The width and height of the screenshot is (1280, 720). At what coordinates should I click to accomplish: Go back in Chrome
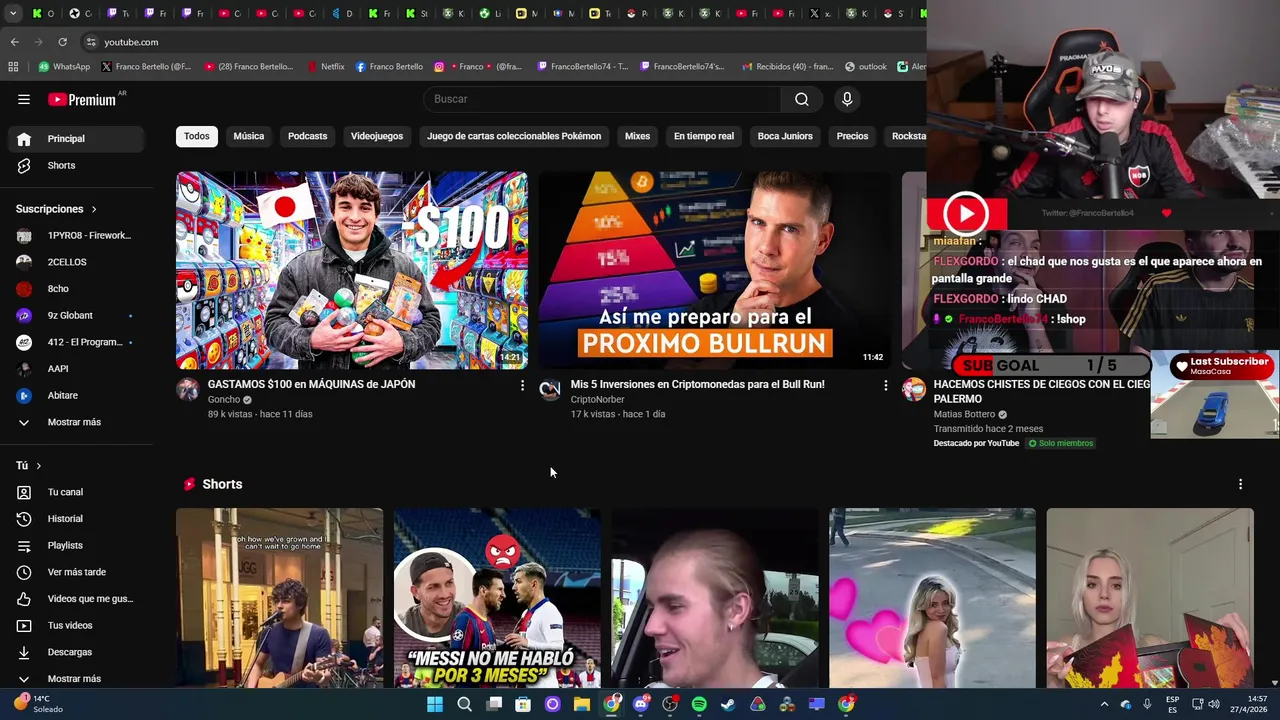[x=14, y=42]
